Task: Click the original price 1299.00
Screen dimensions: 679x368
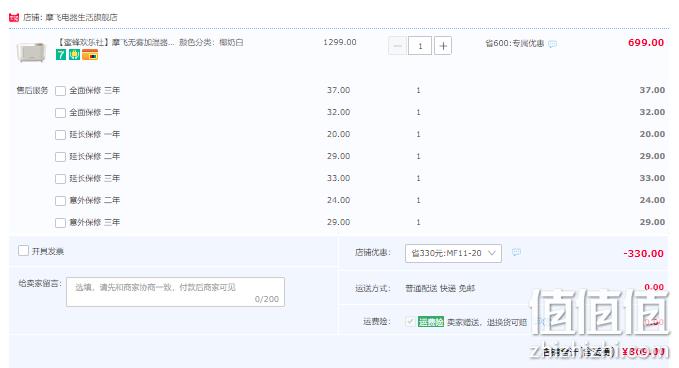Action: tap(340, 42)
